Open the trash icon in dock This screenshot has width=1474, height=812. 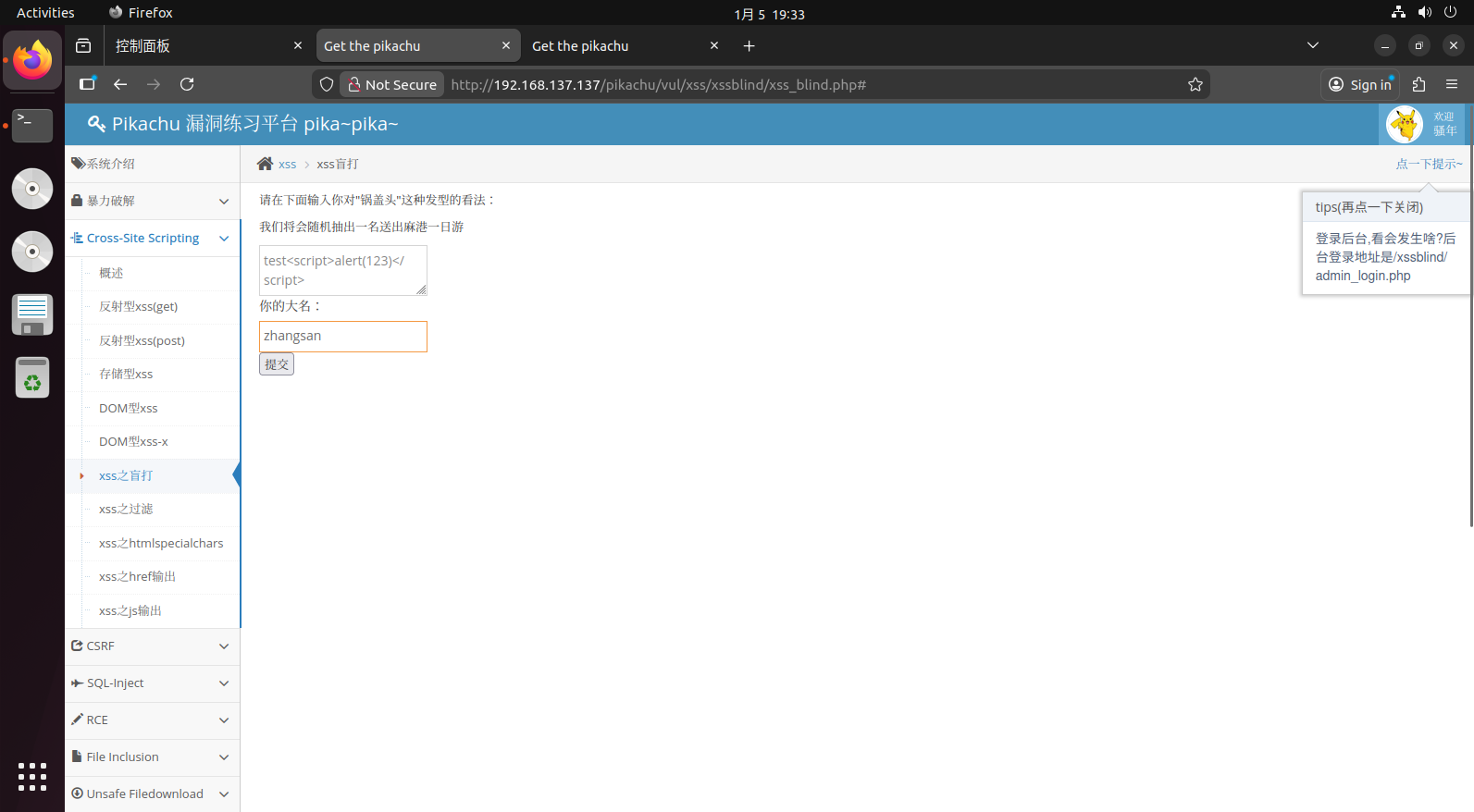click(32, 377)
